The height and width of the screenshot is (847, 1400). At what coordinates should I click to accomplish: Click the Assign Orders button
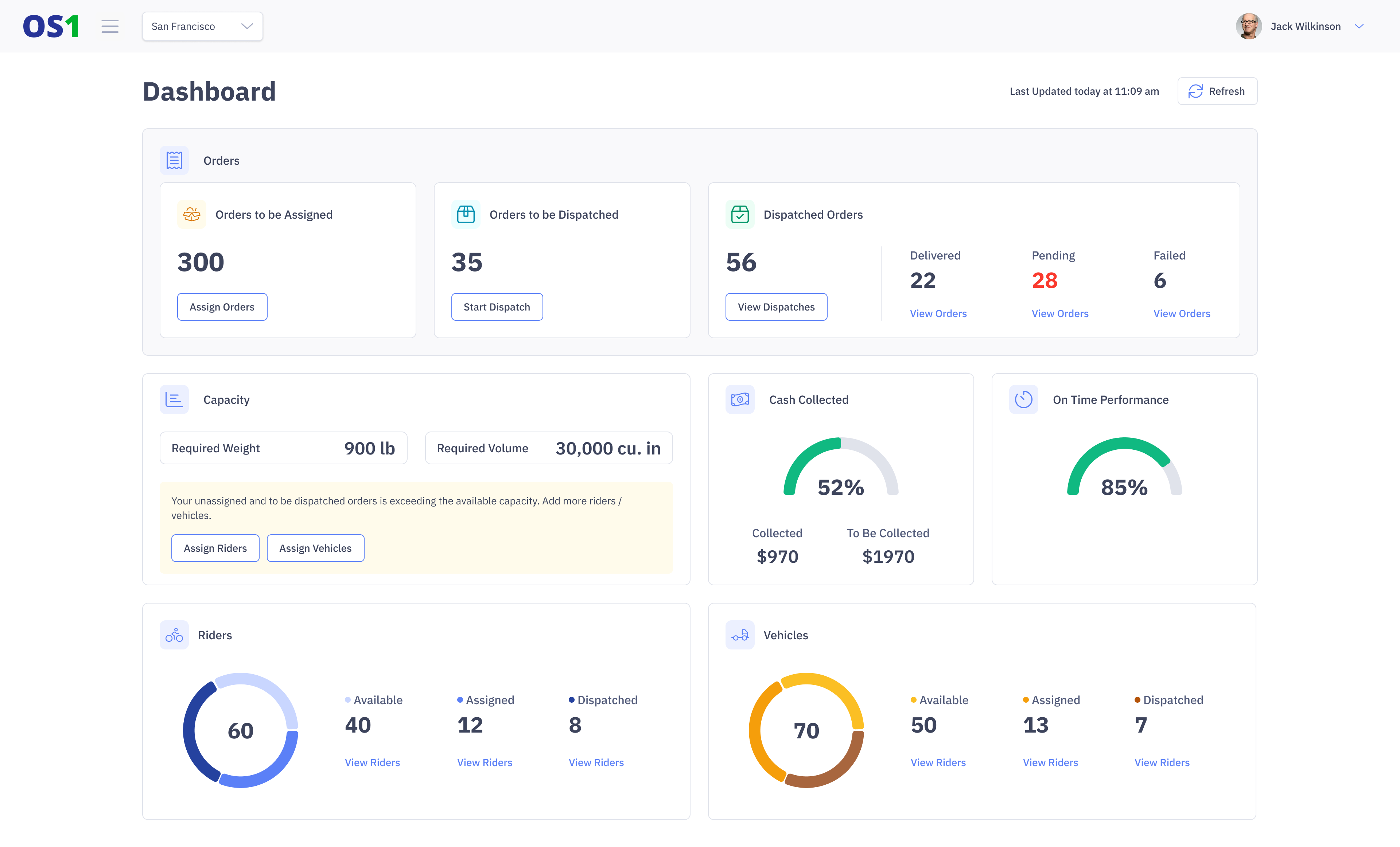click(222, 307)
